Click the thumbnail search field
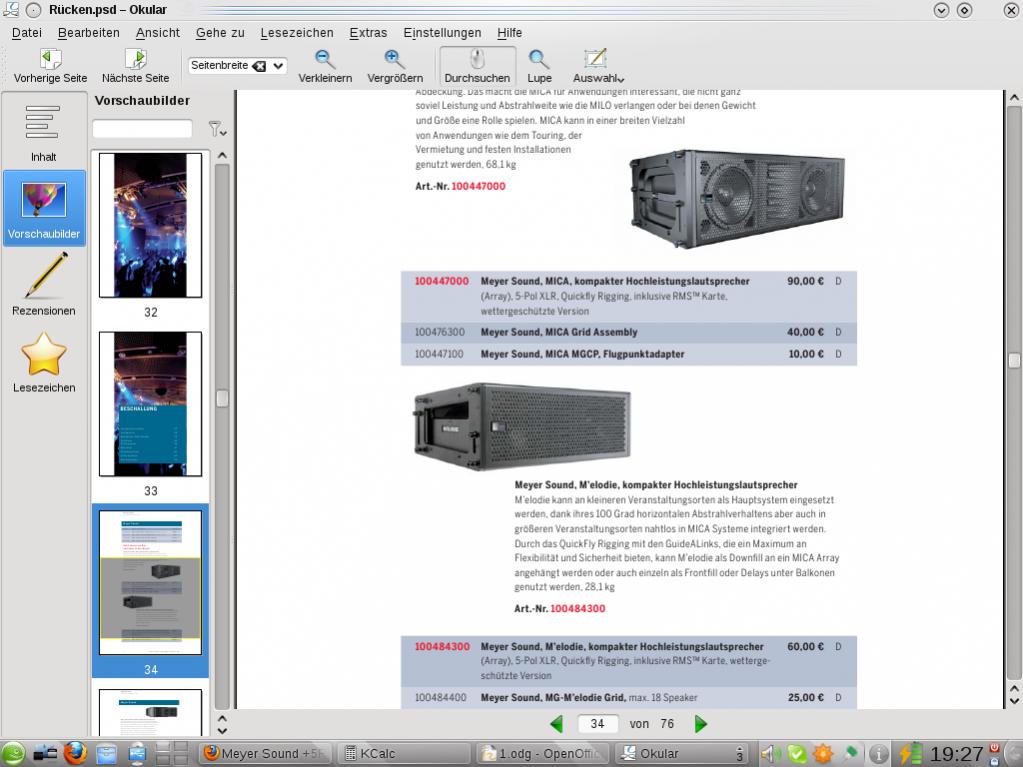Image resolution: width=1023 pixels, height=767 pixels. point(142,129)
